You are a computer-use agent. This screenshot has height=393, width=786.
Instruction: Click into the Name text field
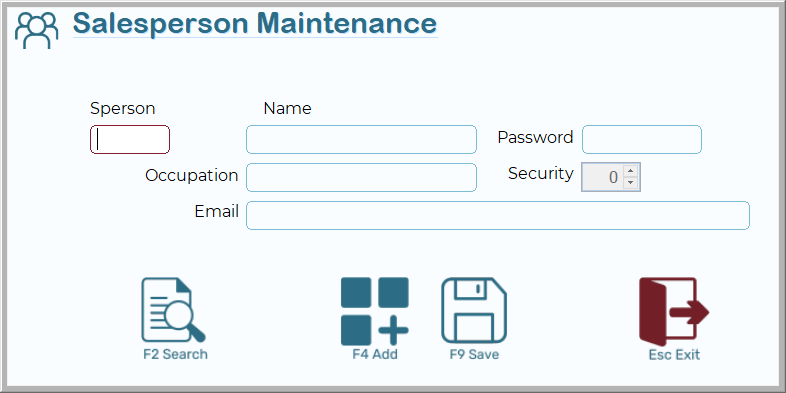(x=361, y=139)
